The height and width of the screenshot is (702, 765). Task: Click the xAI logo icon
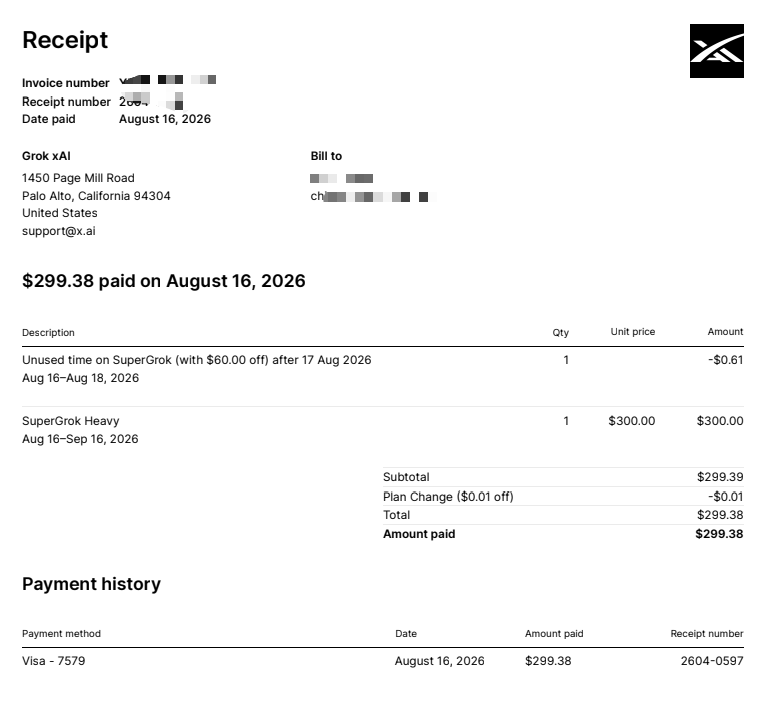point(717,51)
